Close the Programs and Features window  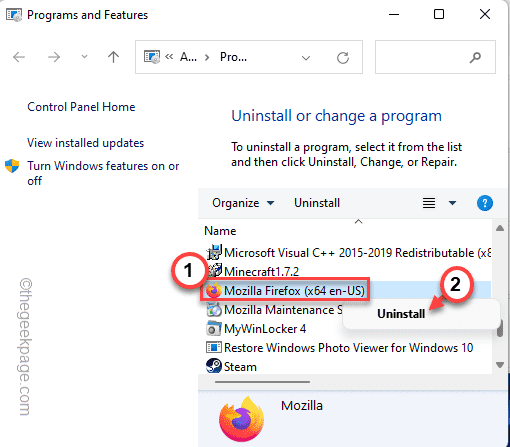pos(485,14)
